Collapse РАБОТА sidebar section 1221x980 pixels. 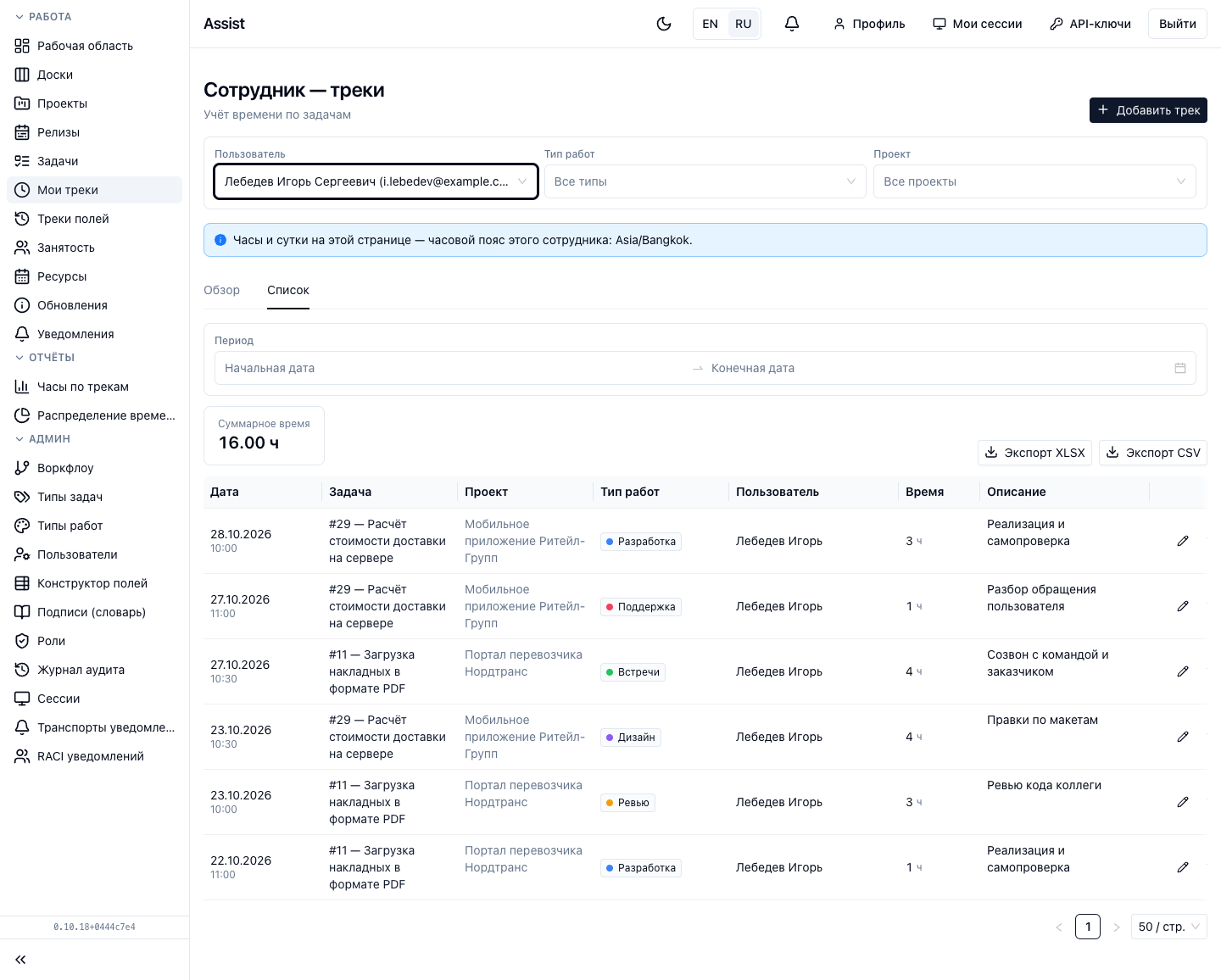[x=43, y=17]
